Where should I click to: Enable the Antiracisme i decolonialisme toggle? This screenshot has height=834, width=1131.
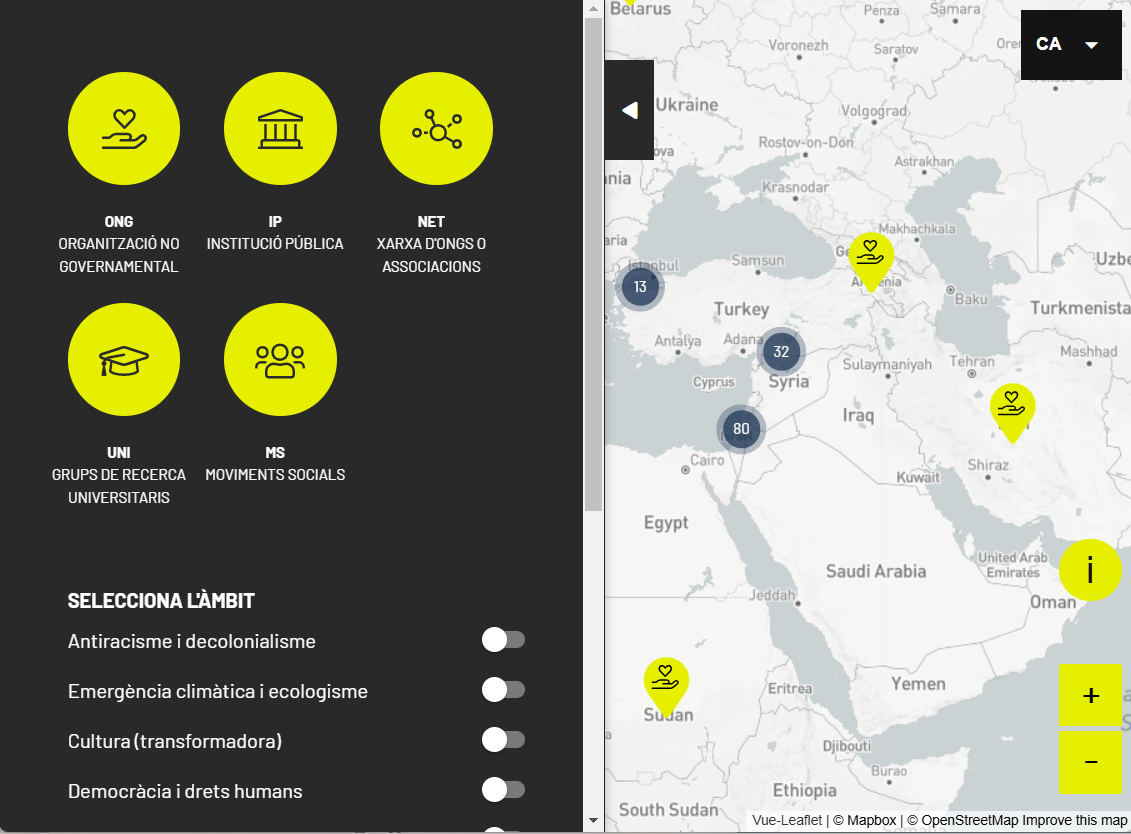pyautogui.click(x=503, y=640)
